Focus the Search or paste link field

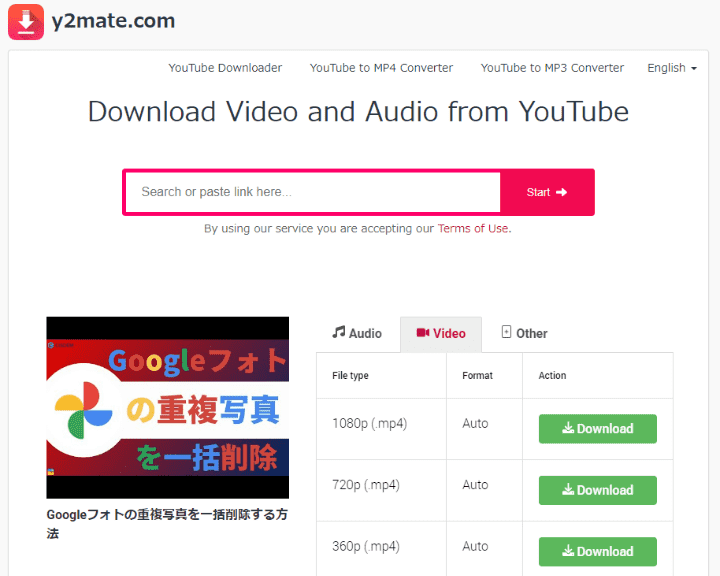(x=313, y=192)
